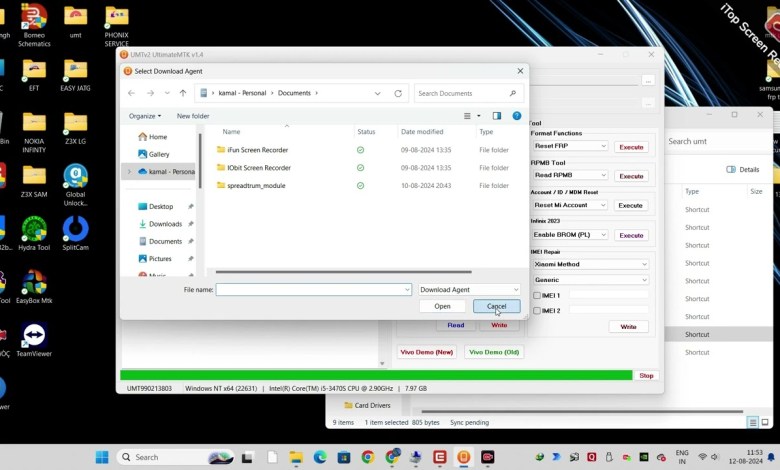Switch to UMT app in taskbar
The width and height of the screenshot is (780, 470).
464,457
